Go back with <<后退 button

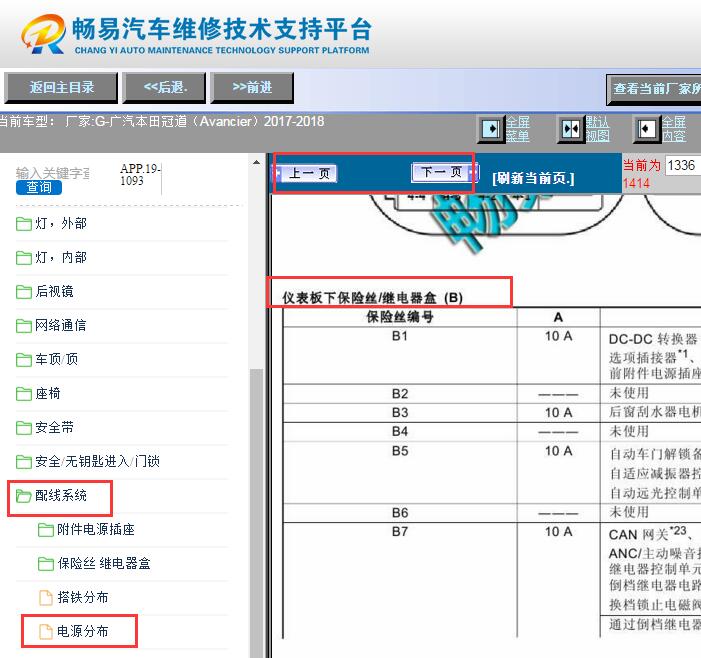(165, 88)
